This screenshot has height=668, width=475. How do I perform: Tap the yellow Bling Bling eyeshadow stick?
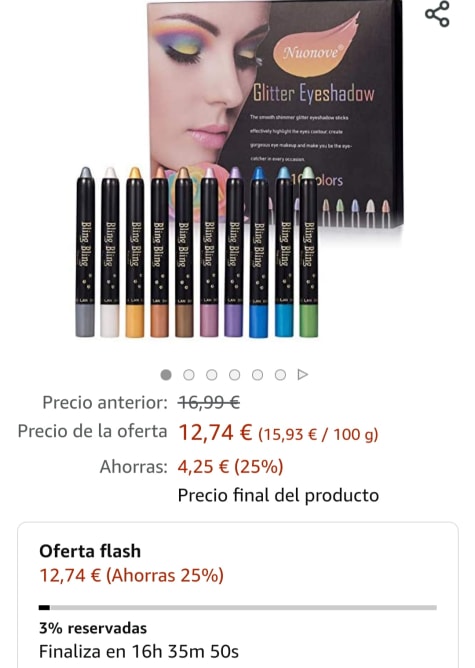point(135,252)
